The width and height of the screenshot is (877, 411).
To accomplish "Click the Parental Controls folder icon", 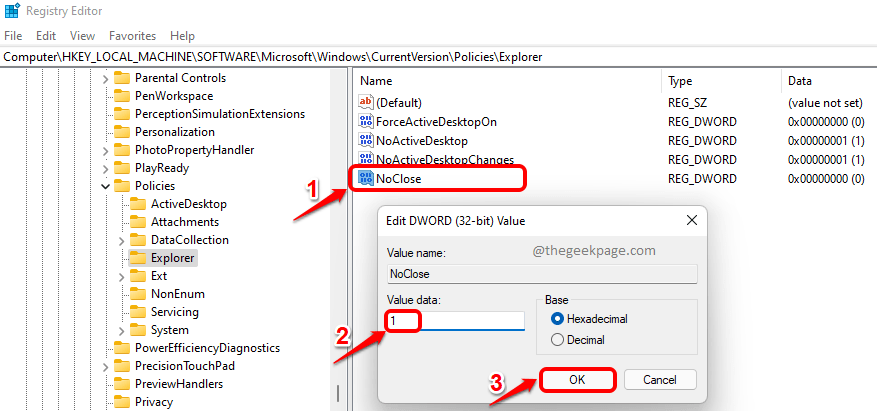I will click(122, 78).
